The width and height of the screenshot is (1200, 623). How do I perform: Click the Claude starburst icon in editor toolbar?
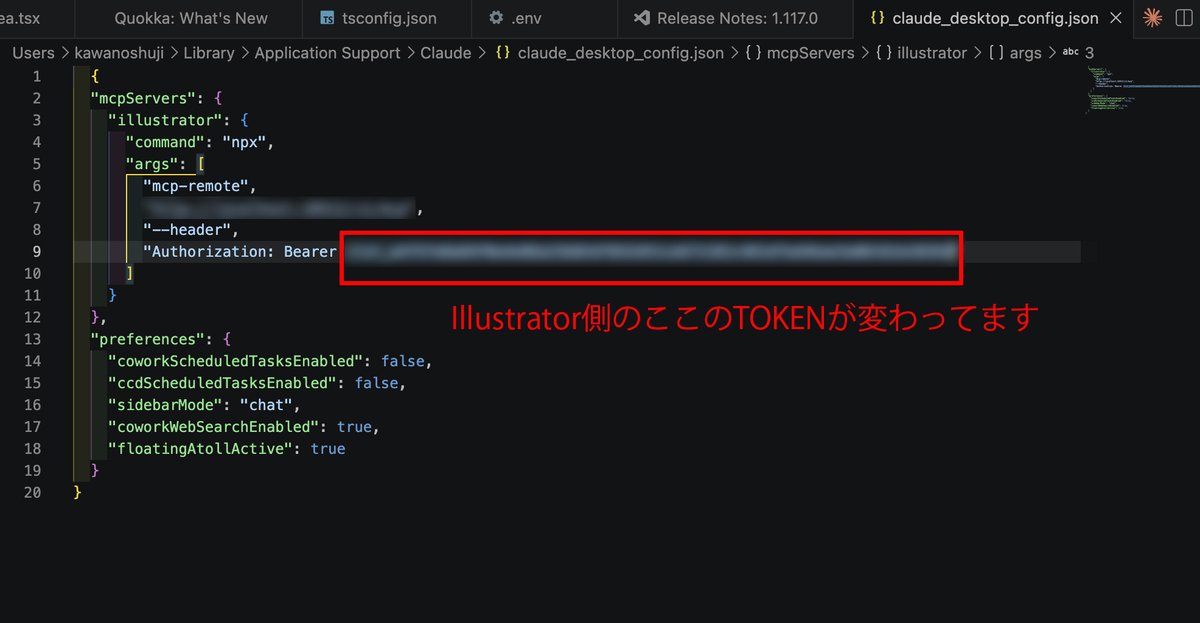point(1153,18)
